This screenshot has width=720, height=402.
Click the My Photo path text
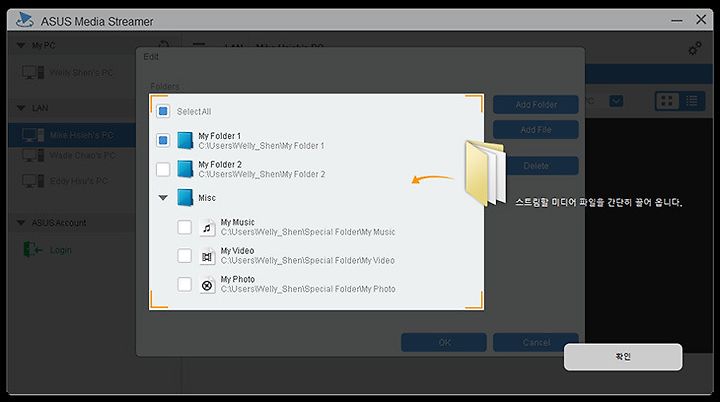pyautogui.click(x=308, y=289)
